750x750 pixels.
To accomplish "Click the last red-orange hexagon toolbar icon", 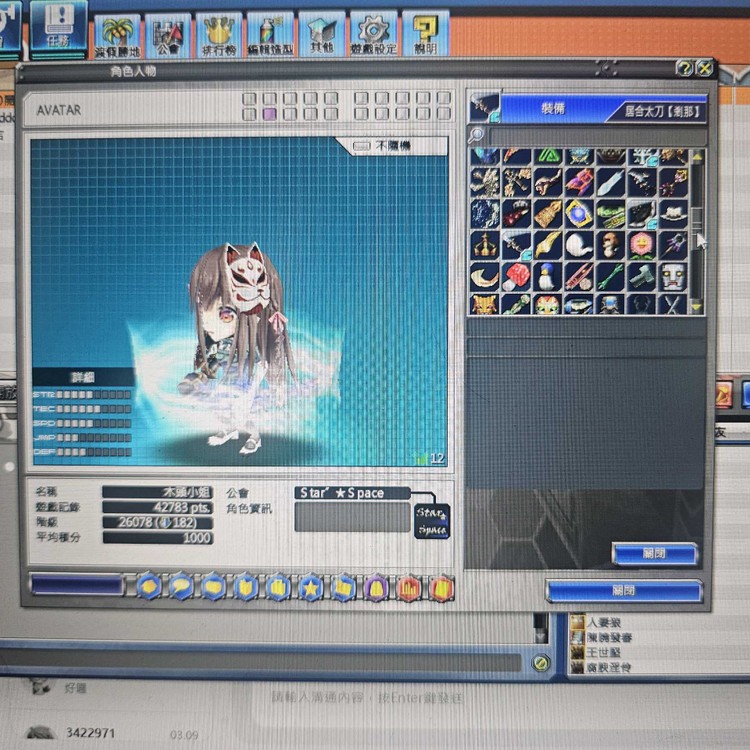I will [441, 588].
